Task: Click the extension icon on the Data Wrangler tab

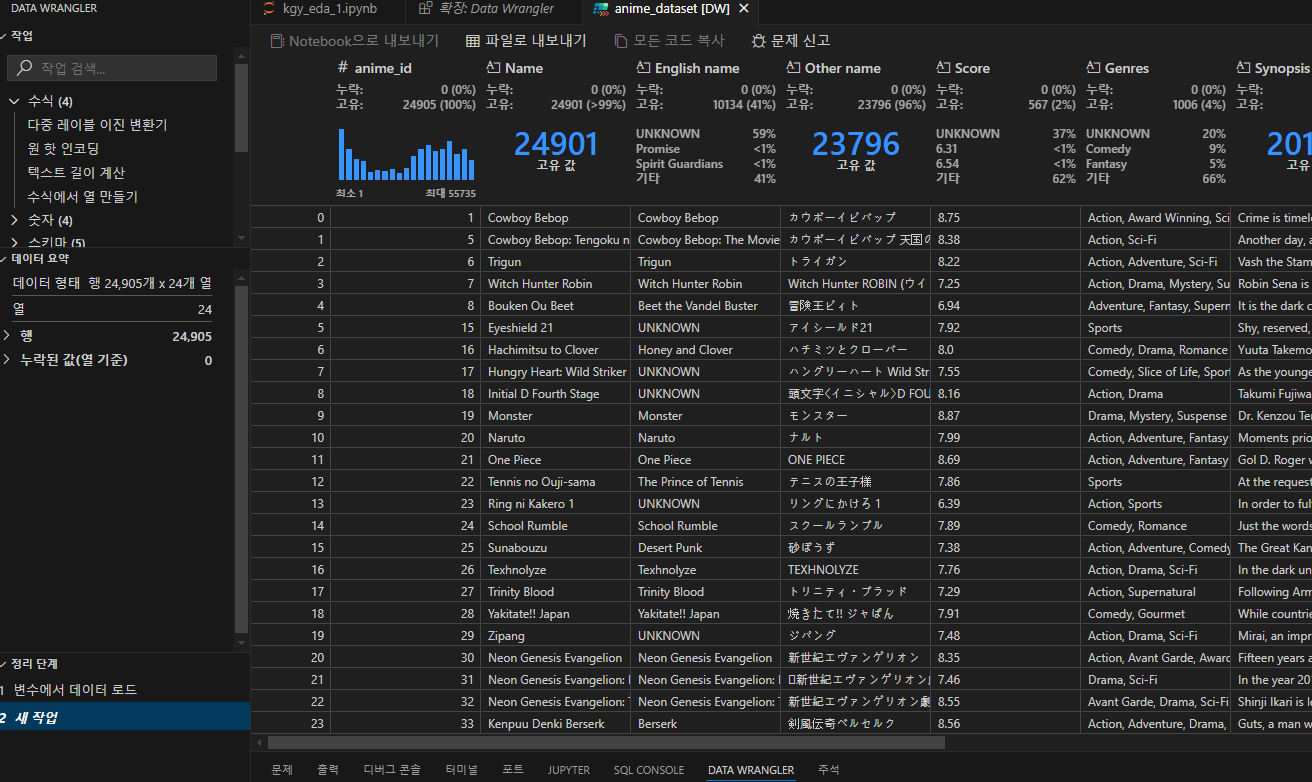Action: pyautogui.click(x=426, y=9)
